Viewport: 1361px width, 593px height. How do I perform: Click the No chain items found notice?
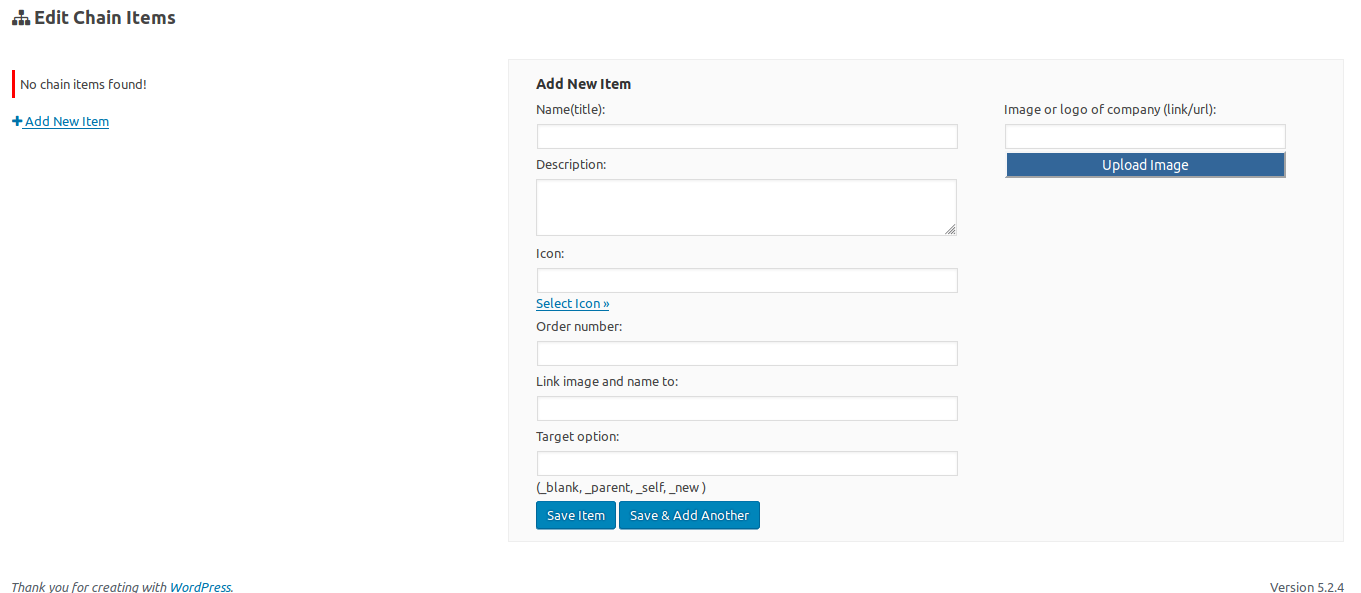point(83,84)
